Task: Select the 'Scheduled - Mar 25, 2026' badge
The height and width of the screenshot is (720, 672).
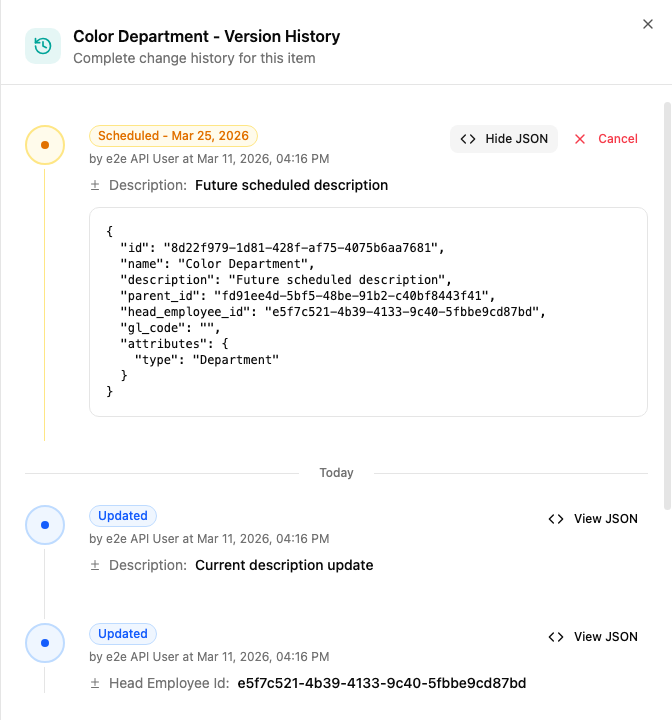Action: point(173,136)
